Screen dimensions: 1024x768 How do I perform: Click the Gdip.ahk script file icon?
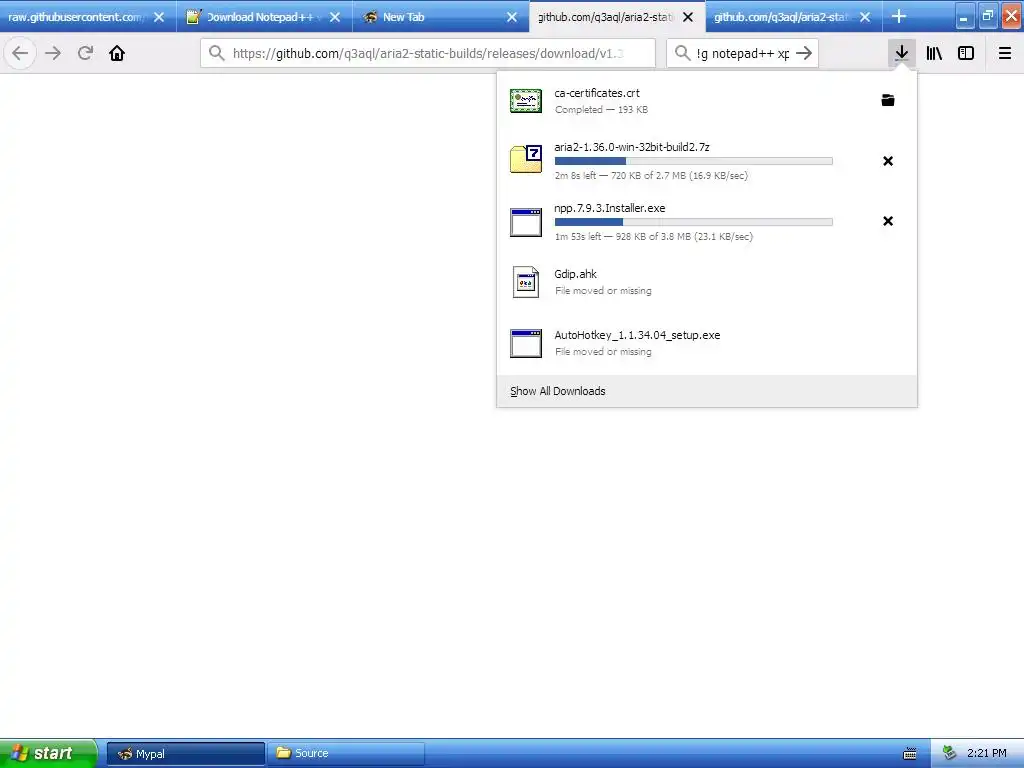pos(526,282)
